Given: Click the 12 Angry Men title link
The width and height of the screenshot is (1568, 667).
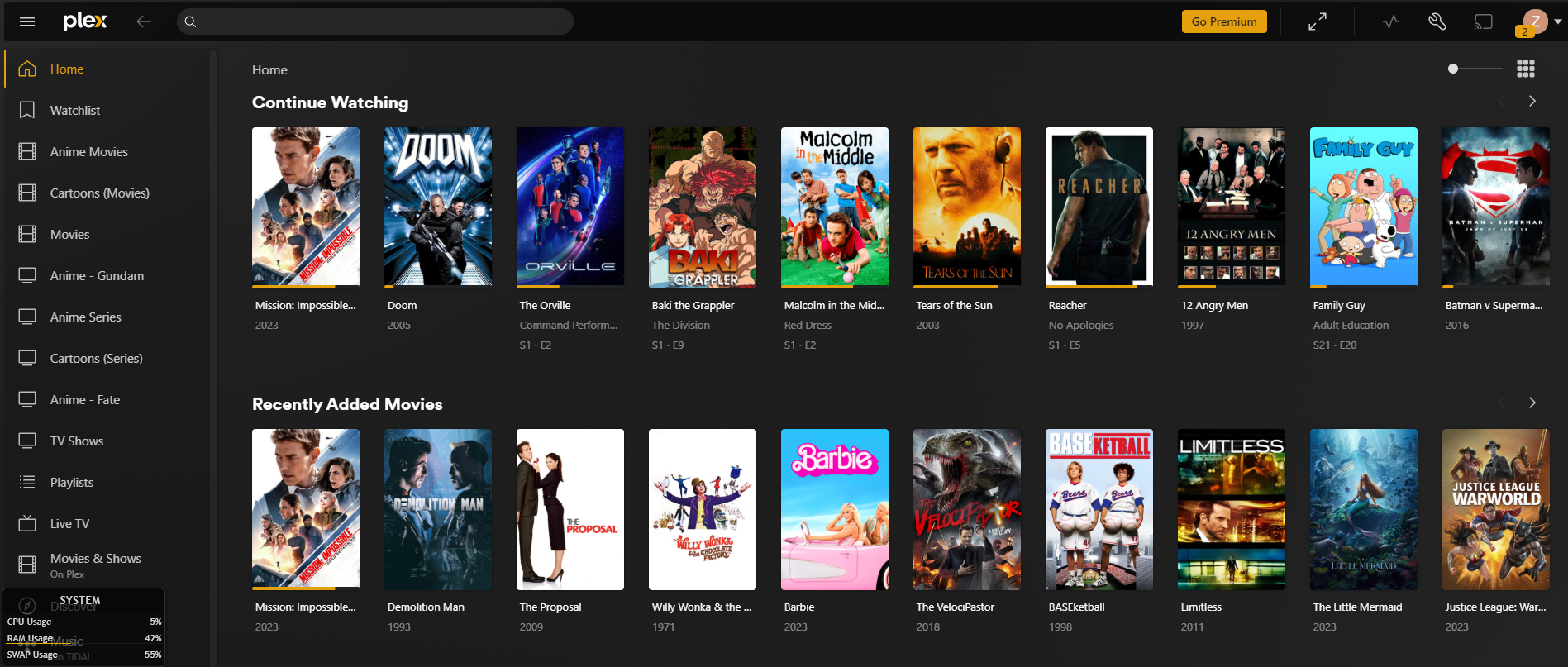Looking at the screenshot, I should [1214, 306].
